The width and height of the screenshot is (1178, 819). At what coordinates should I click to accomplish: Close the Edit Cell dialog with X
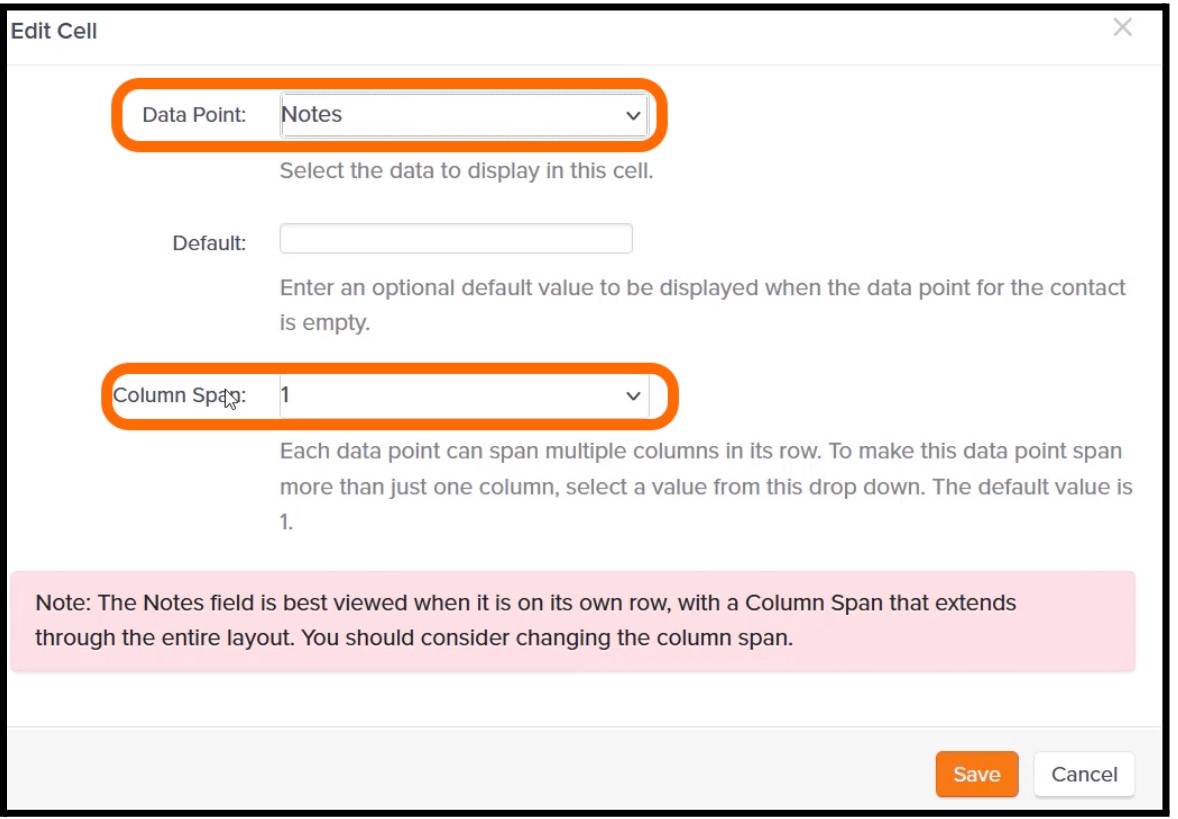(x=1122, y=28)
